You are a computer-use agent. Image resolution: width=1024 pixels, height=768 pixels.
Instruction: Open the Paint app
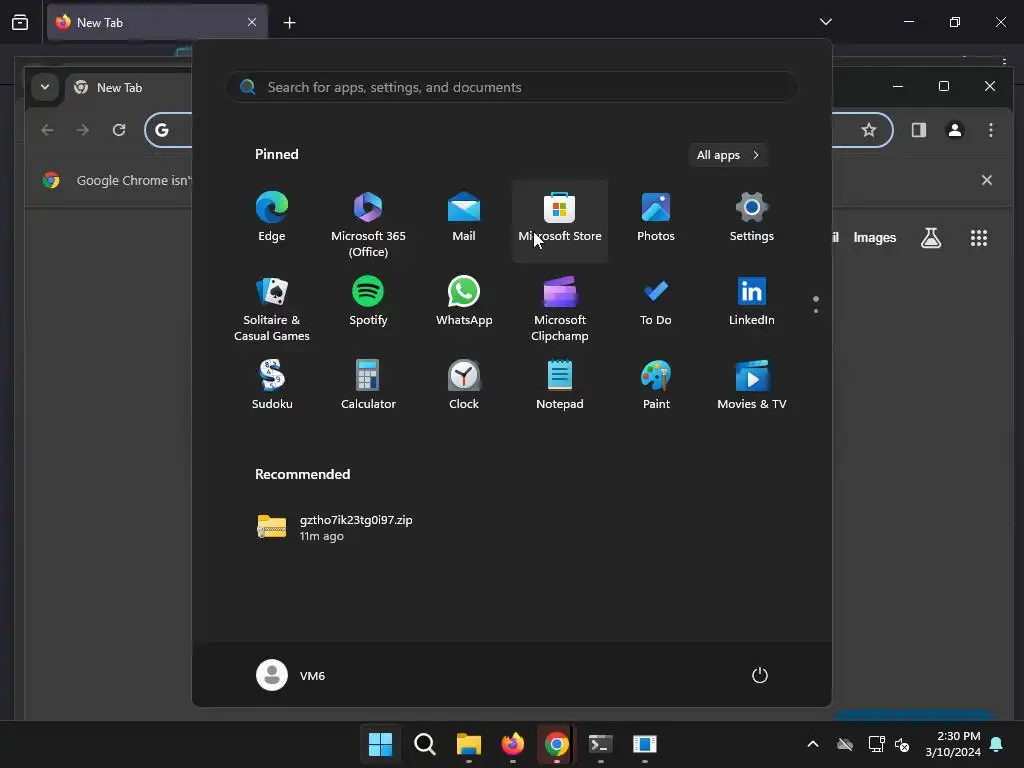(x=656, y=385)
